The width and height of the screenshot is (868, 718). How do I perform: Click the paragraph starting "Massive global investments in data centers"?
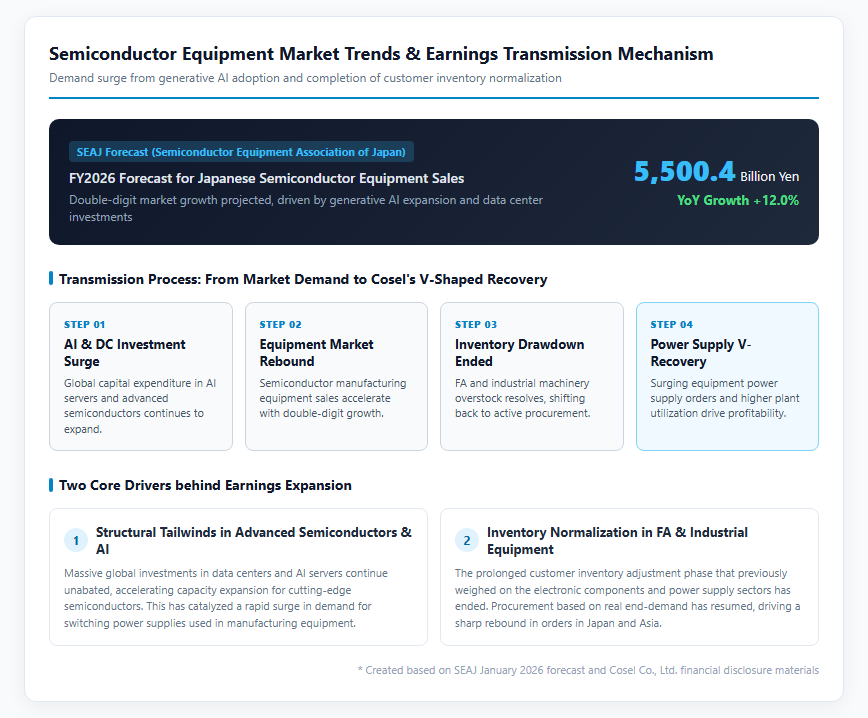(x=226, y=598)
